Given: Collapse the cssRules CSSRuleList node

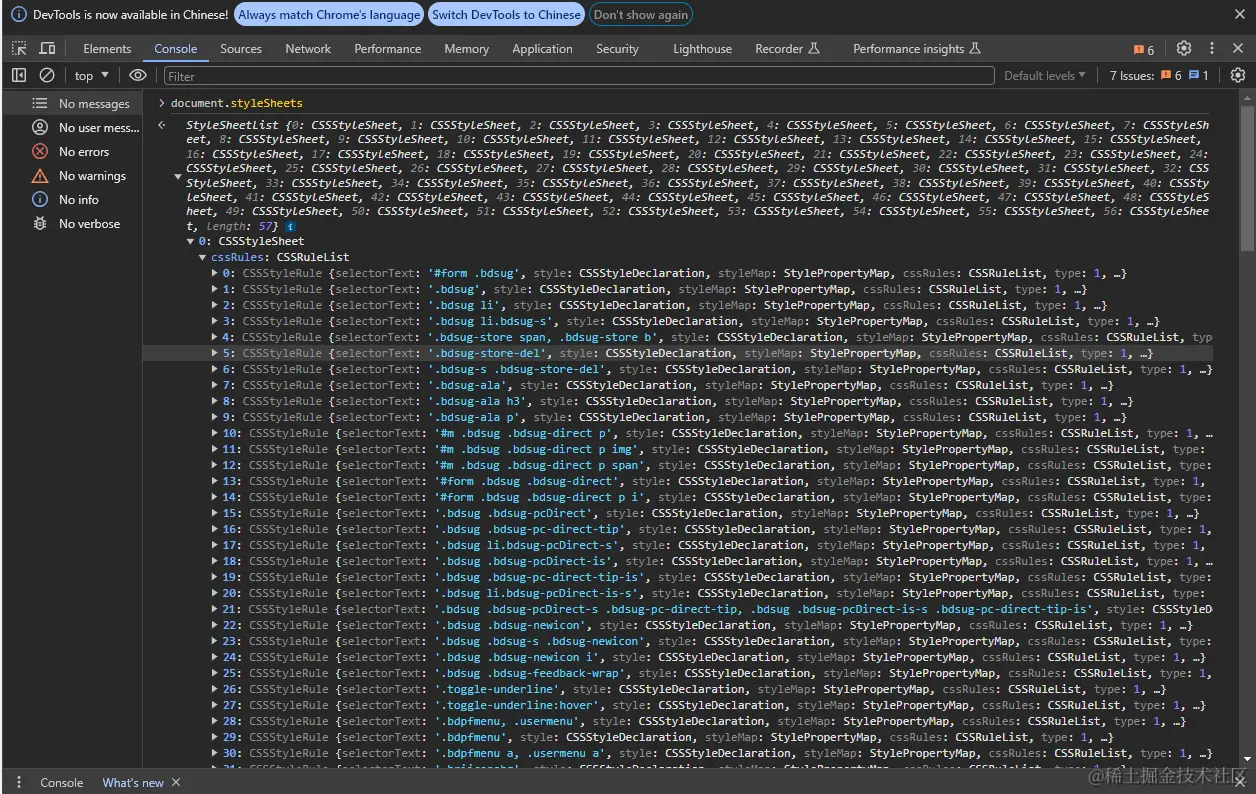Looking at the screenshot, I should [204, 257].
